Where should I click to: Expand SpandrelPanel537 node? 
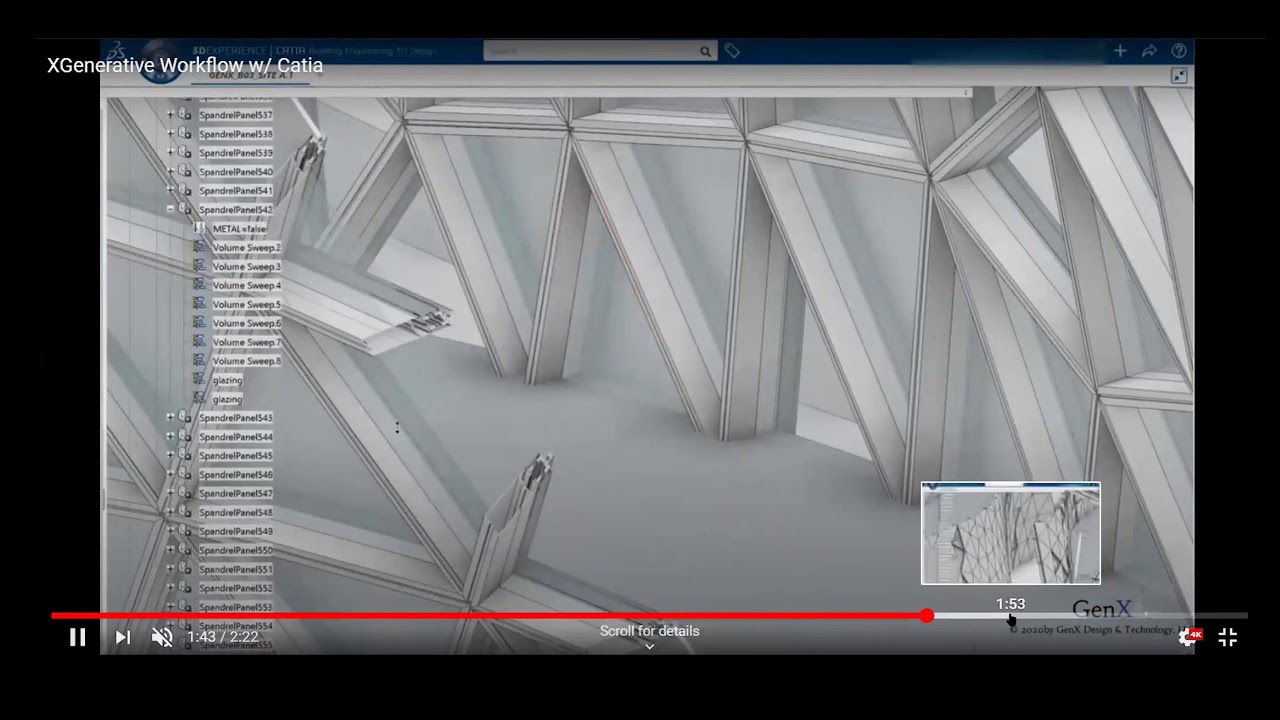[170, 115]
